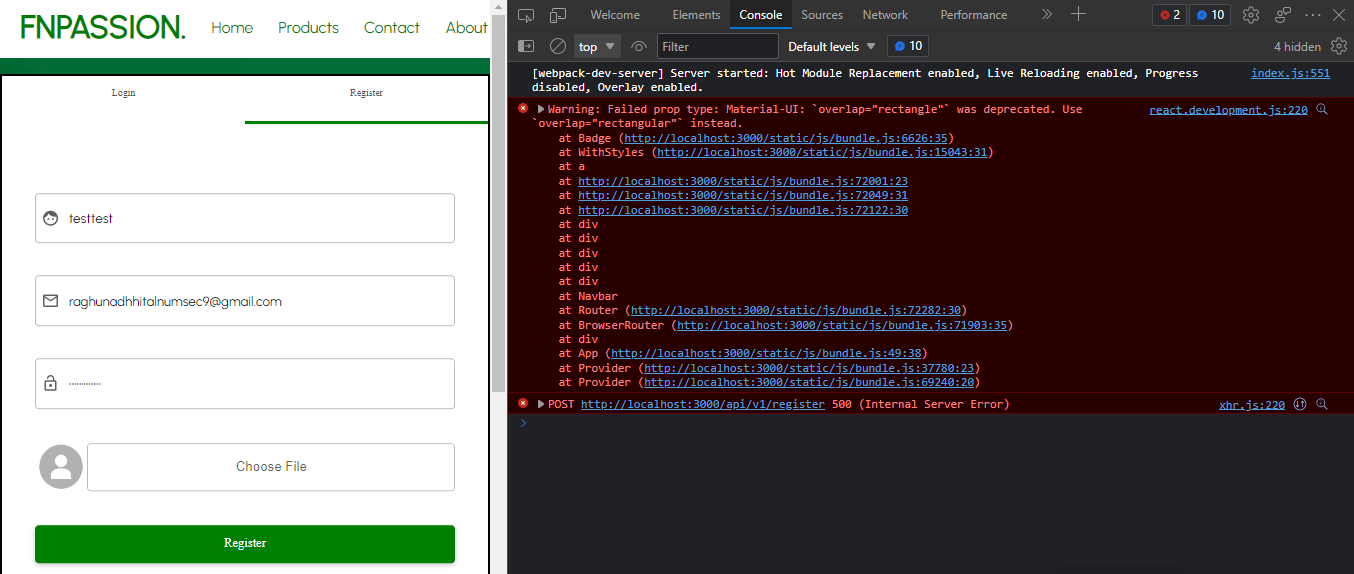Screen dimensions: 1354x574
Task: Switch to the Welcome tab in DevTools
Action: point(615,15)
